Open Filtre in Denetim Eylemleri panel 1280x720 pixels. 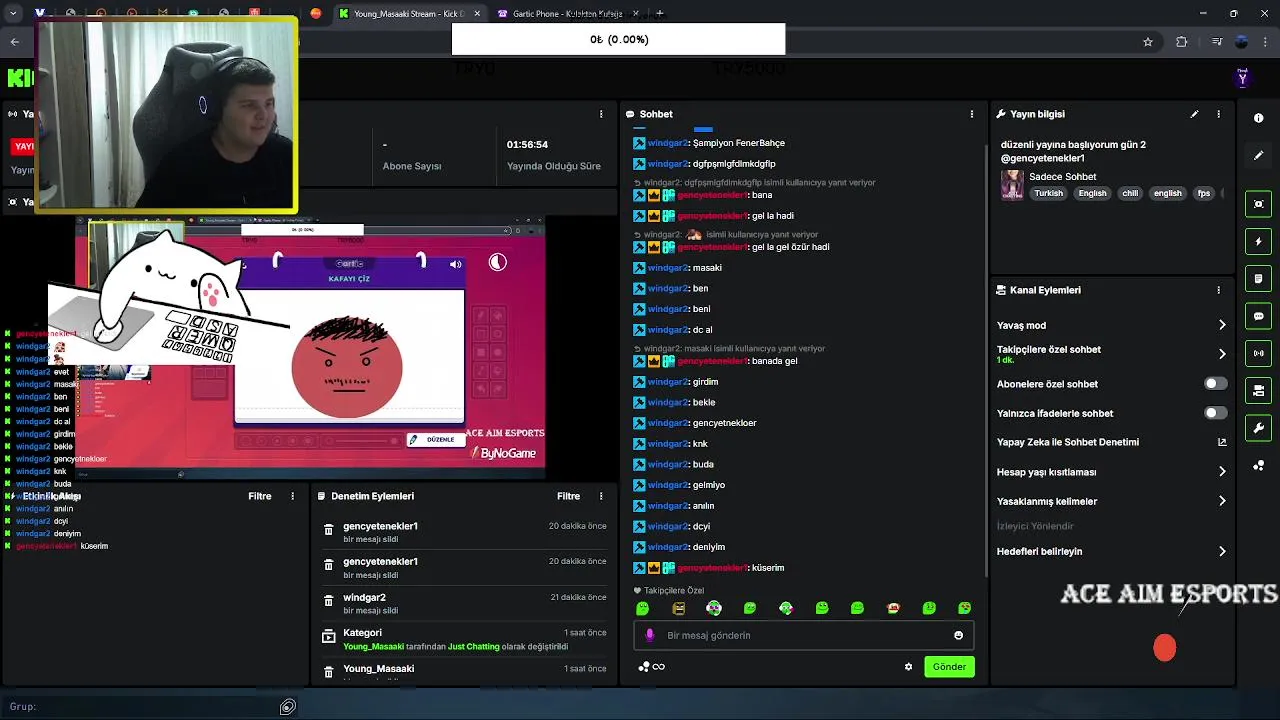click(x=568, y=496)
